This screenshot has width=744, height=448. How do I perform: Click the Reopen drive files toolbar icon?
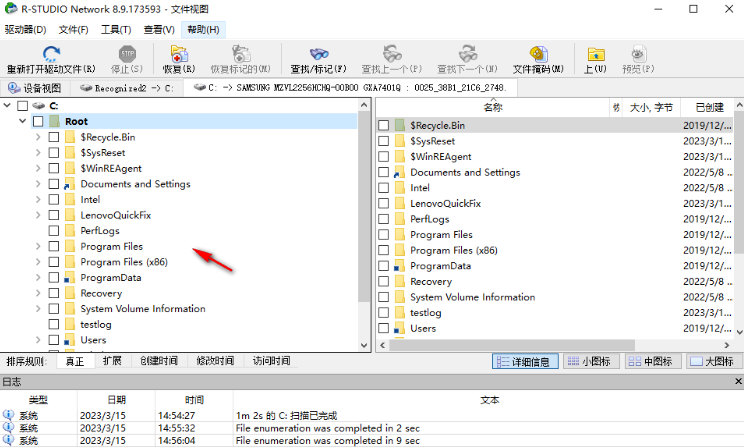[51, 54]
